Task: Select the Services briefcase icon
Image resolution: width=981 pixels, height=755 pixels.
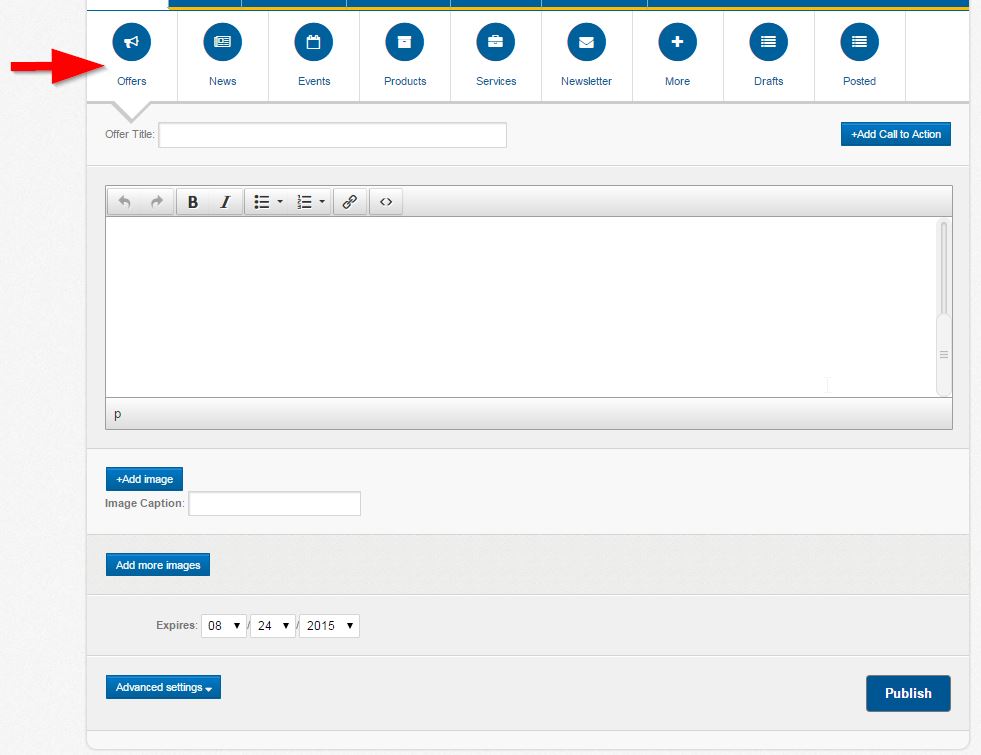Action: [496, 42]
